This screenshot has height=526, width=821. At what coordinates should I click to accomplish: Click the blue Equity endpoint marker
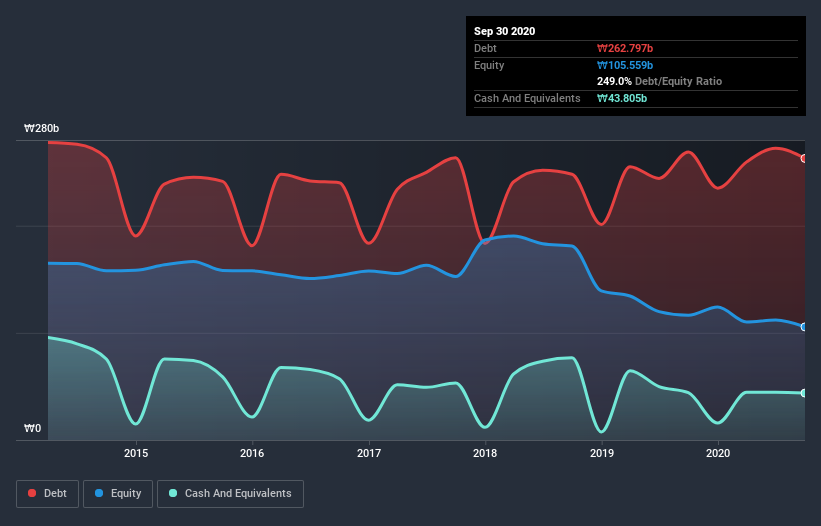coord(804,327)
